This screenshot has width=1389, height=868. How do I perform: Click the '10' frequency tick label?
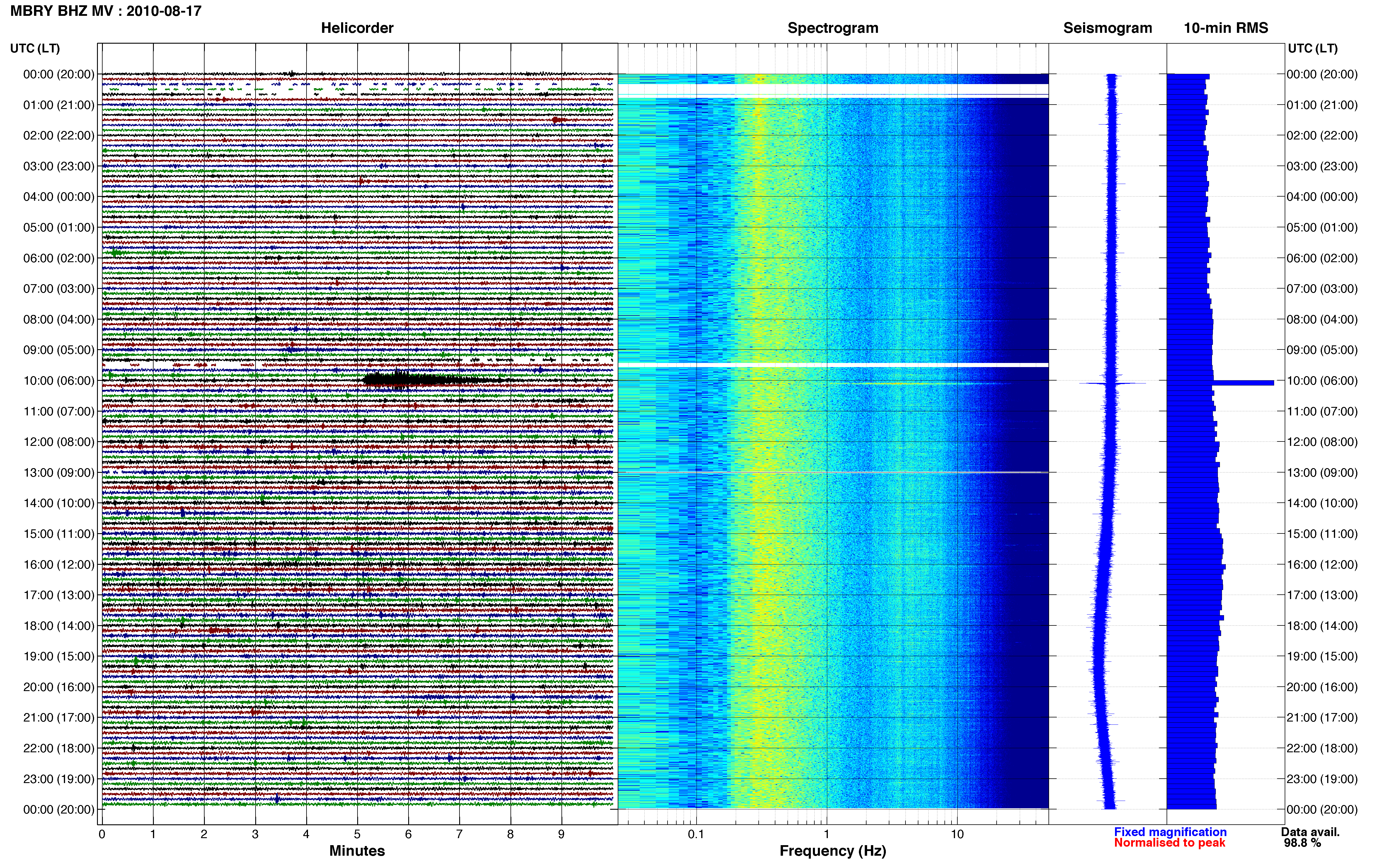pos(957,834)
